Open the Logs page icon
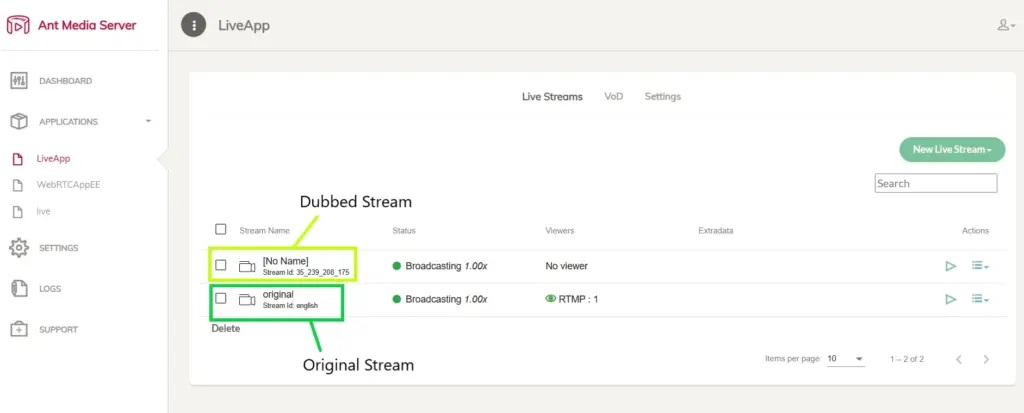Image resolution: width=1024 pixels, height=413 pixels. [19, 289]
